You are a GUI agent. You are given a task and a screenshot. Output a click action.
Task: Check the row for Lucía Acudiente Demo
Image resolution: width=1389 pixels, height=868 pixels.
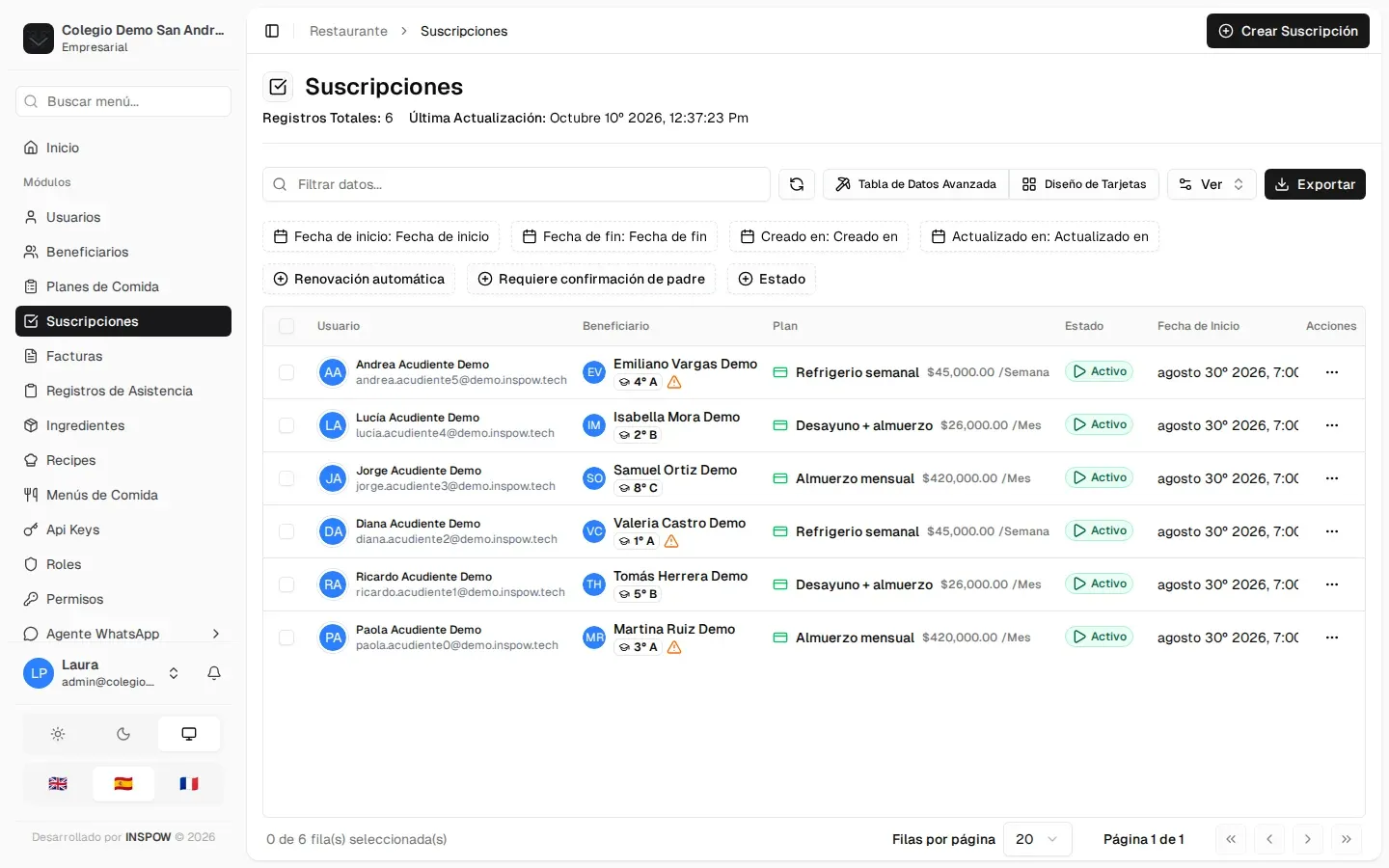click(286, 425)
